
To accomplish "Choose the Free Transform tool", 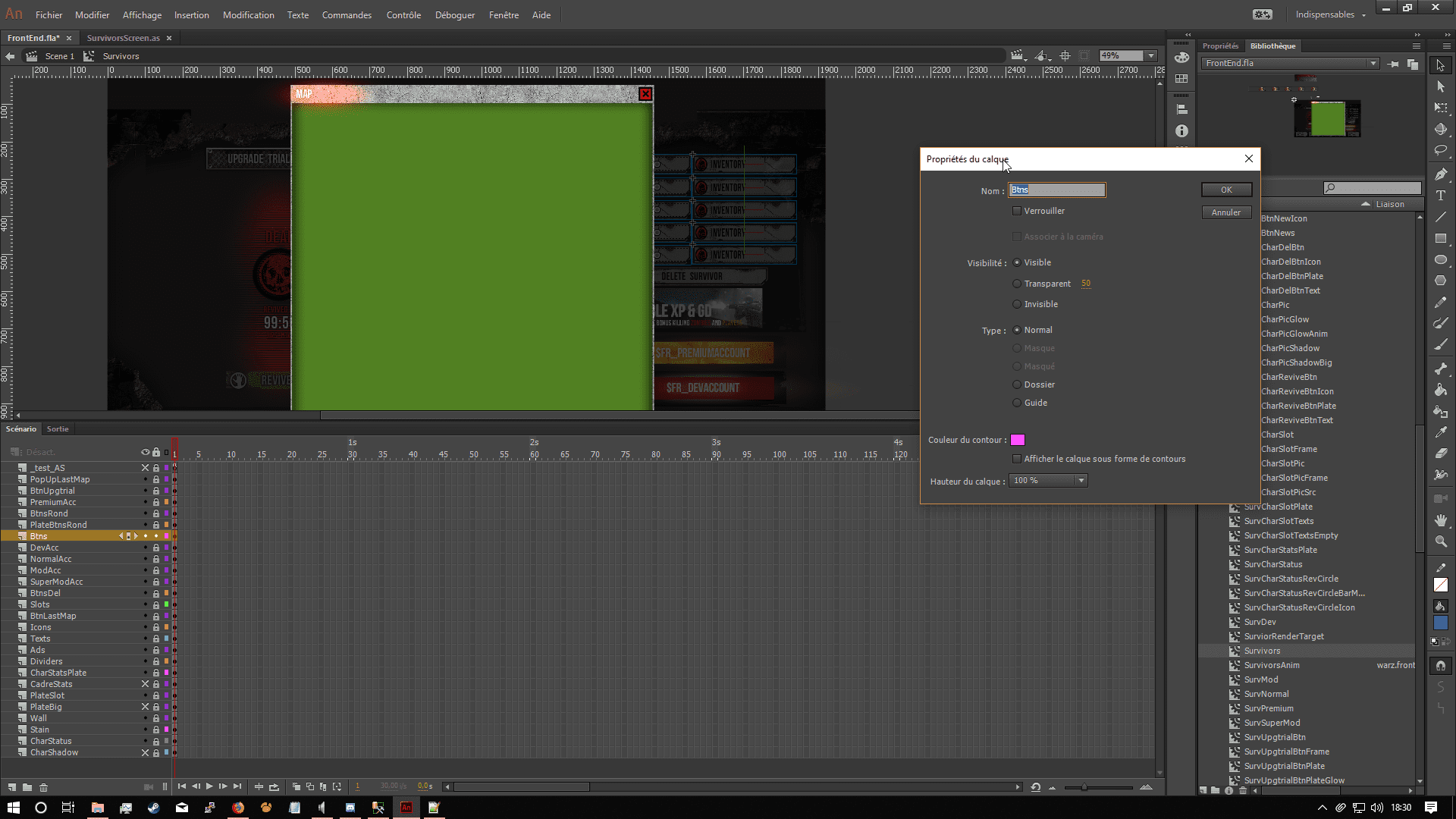I will (1441, 108).
